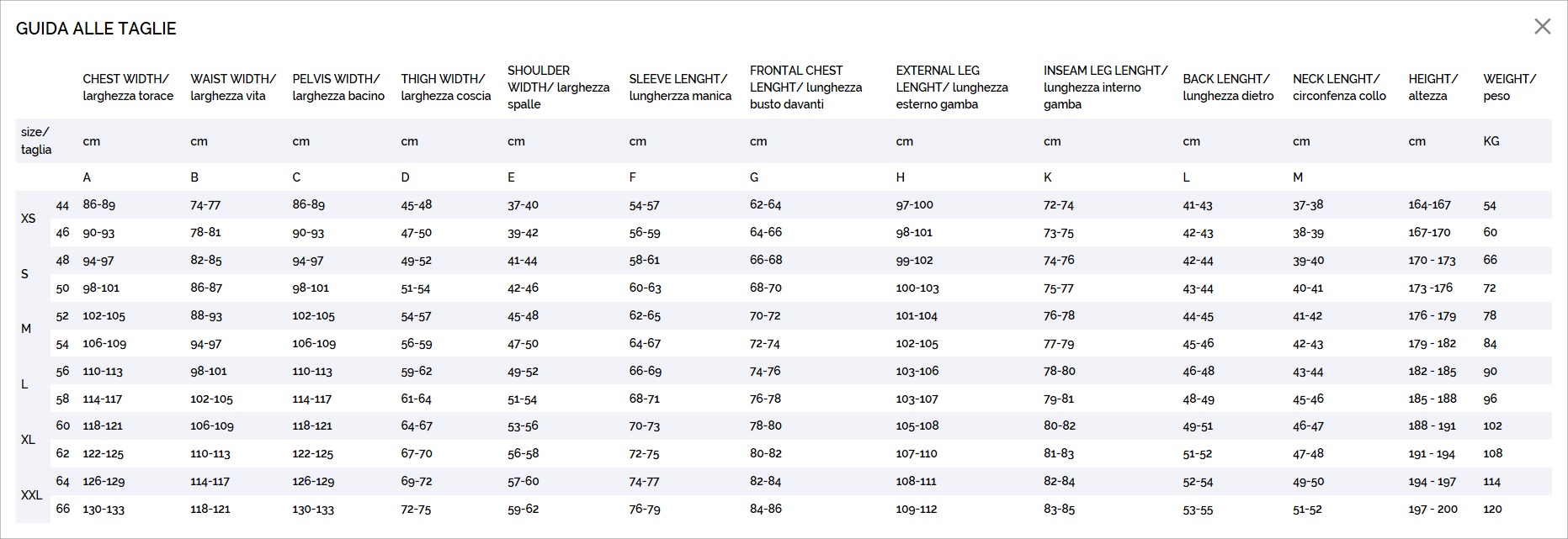This screenshot has height=539, width=1568.
Task: Select the XS size label
Action: pyautogui.click(x=29, y=219)
